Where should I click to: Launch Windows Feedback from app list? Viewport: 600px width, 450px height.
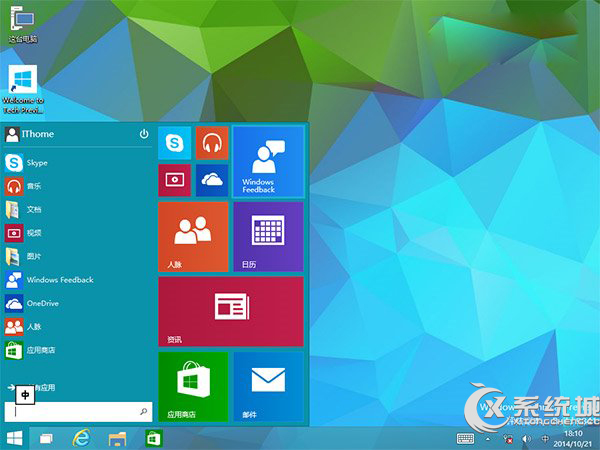coord(77,280)
